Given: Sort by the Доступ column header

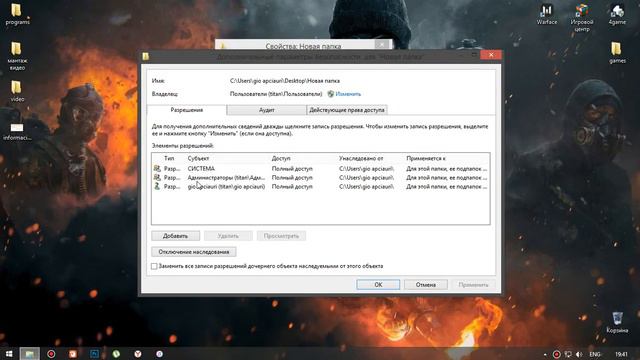Looking at the screenshot, I should pos(281,158).
